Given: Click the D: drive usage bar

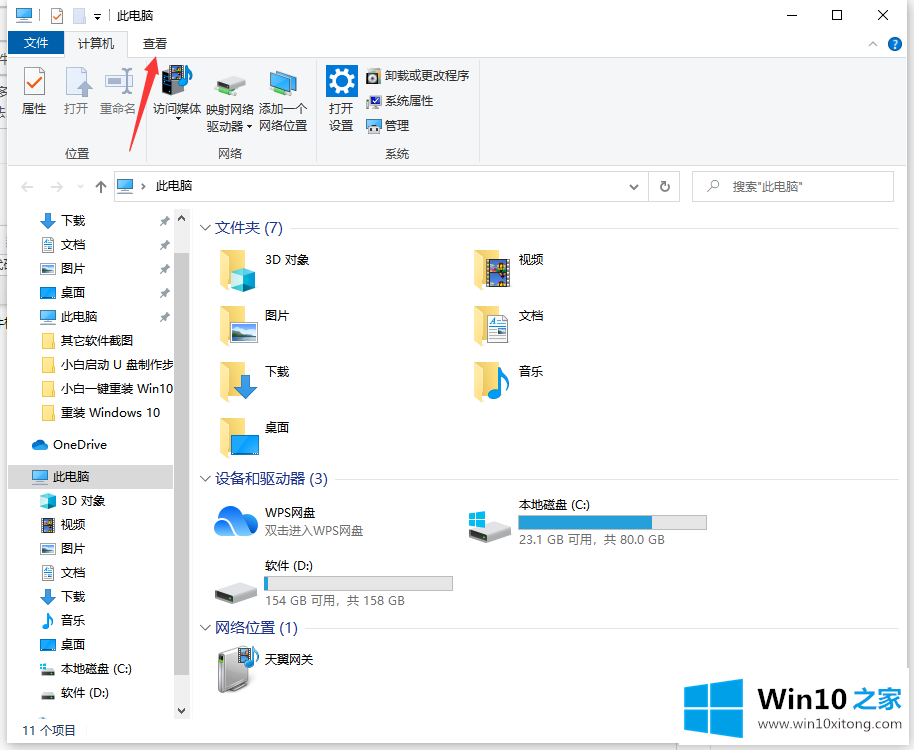Looking at the screenshot, I should coord(358,583).
